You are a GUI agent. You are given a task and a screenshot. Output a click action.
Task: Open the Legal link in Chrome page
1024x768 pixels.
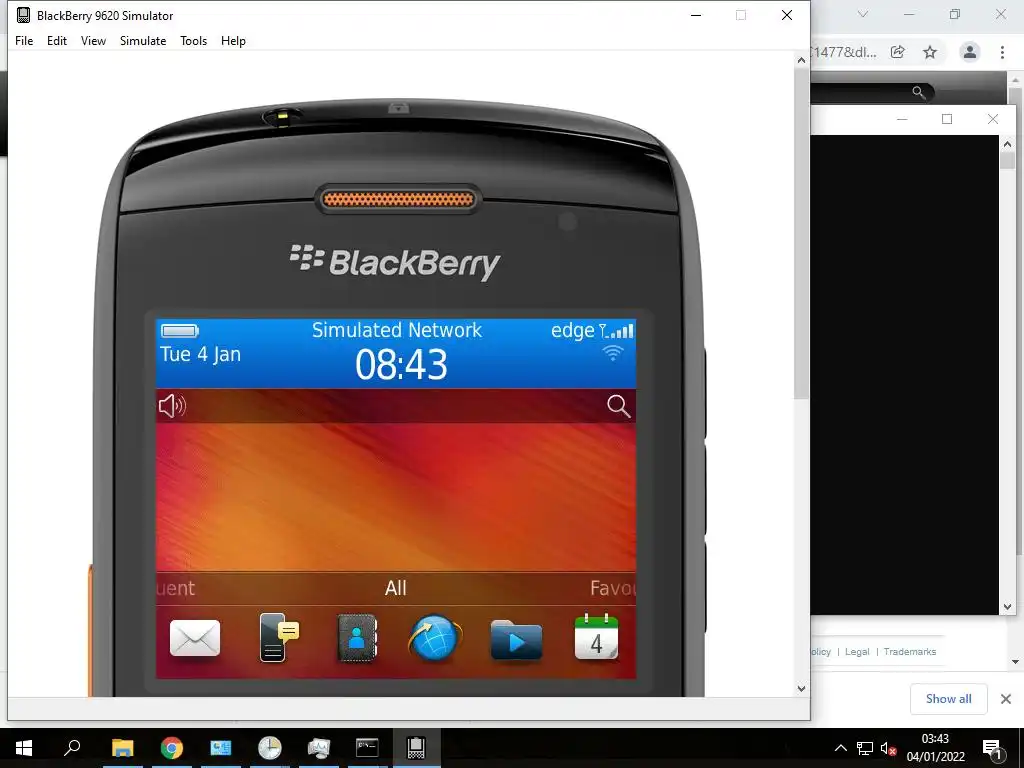click(857, 652)
